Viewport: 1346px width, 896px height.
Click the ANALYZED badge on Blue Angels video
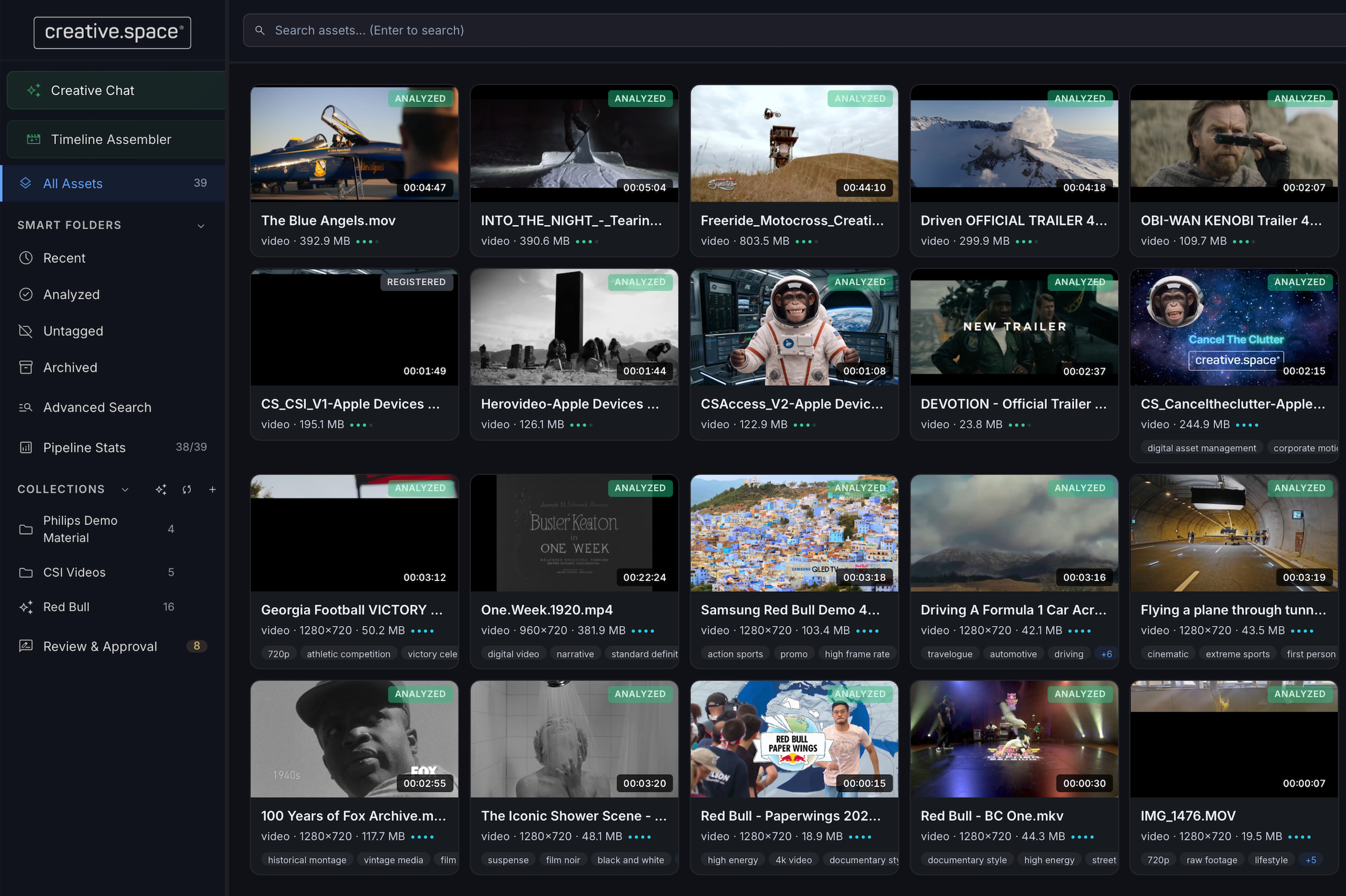(420, 99)
